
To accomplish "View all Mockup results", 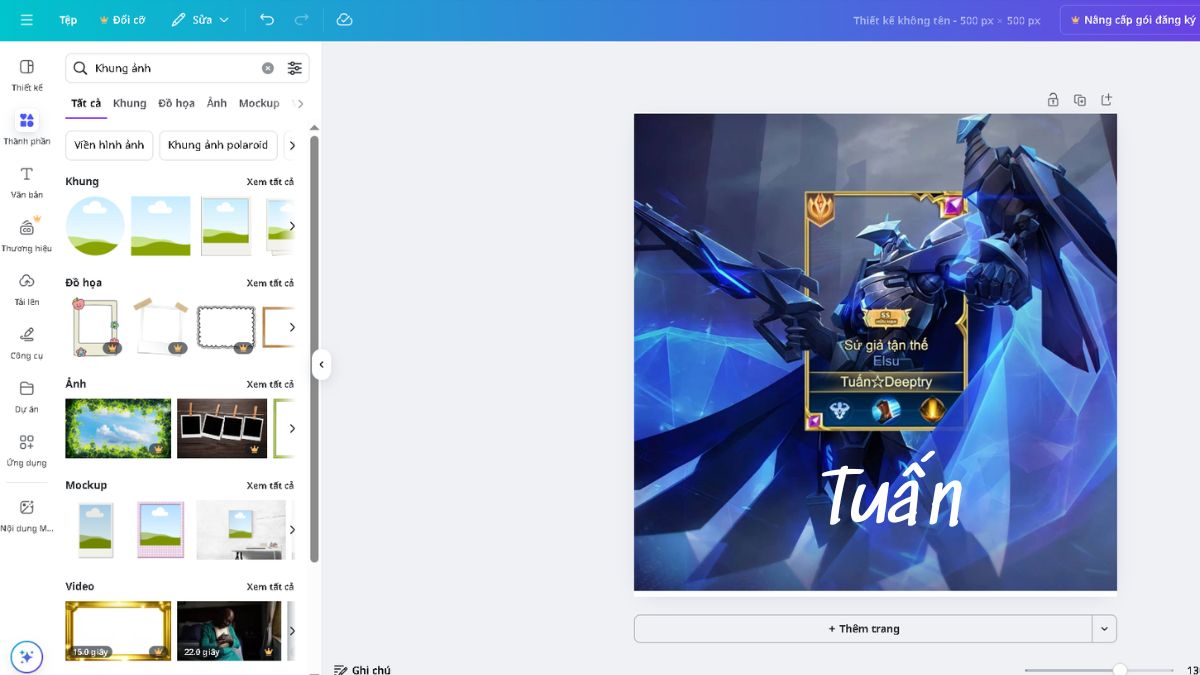I will (x=270, y=485).
